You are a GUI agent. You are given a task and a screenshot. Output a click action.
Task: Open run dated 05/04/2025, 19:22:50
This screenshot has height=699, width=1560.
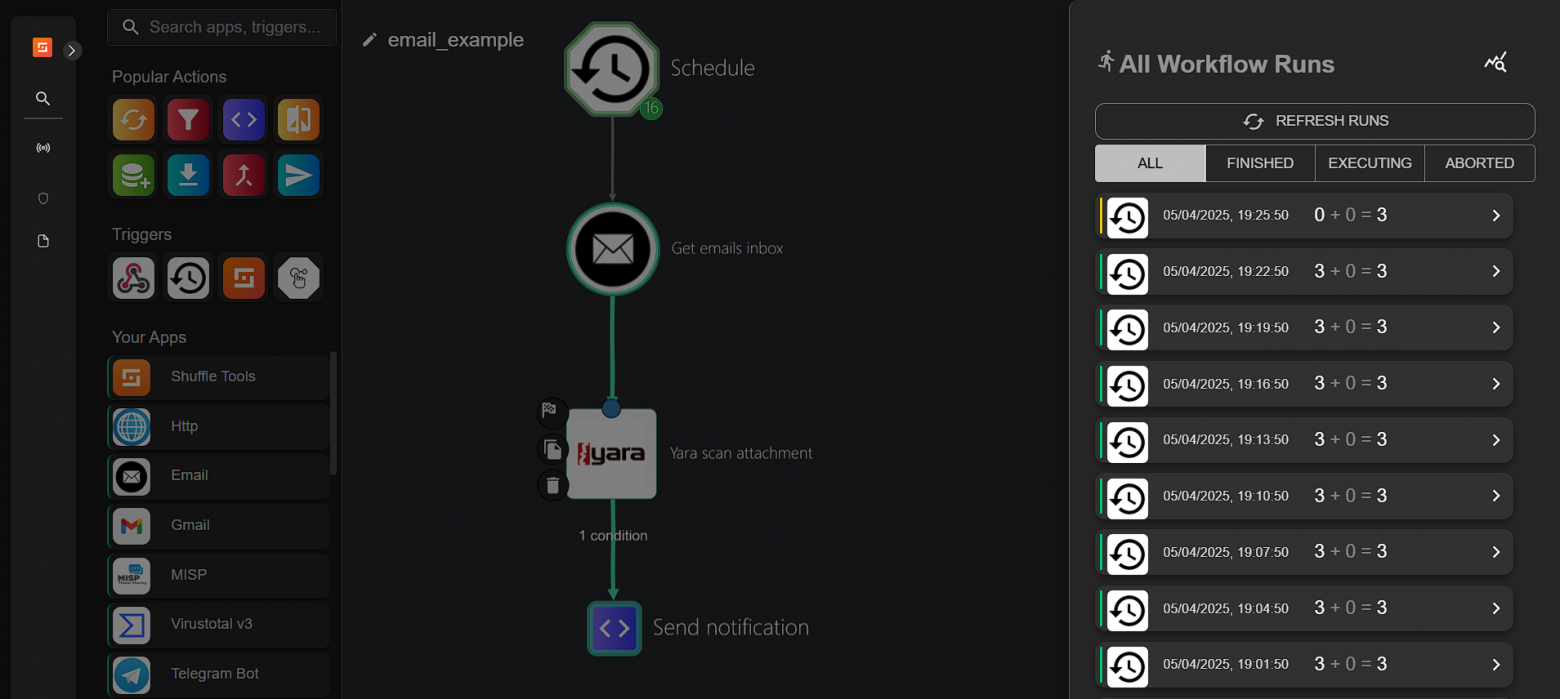point(1304,271)
